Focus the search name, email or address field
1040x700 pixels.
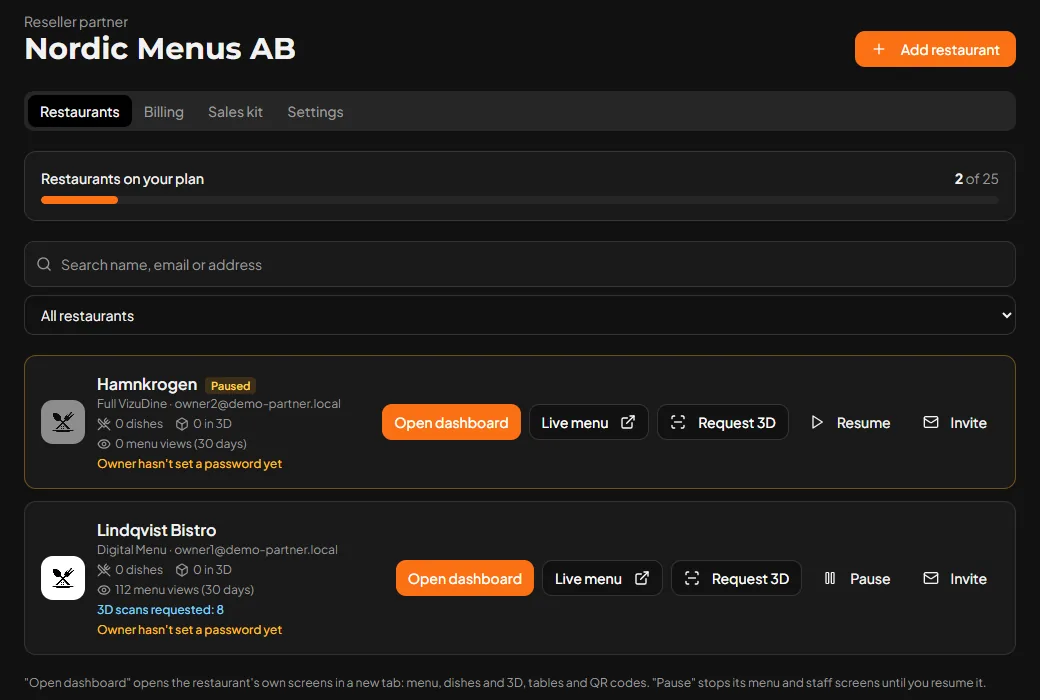[x=520, y=264]
